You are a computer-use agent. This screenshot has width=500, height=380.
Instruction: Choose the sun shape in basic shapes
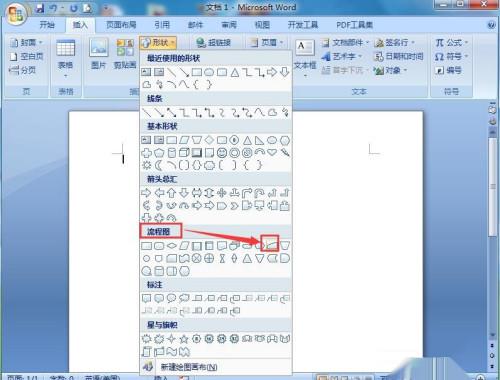pos(146,165)
